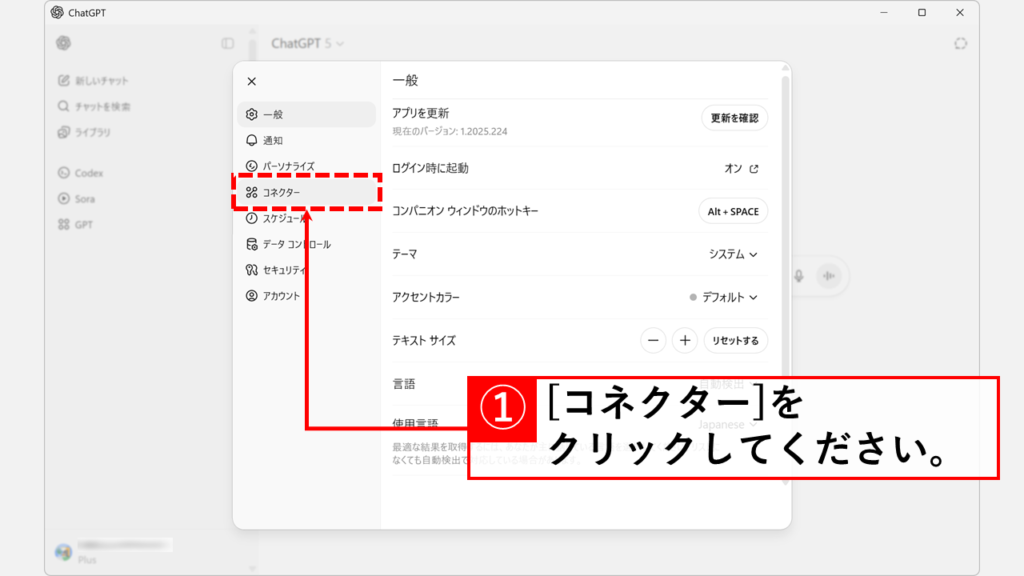The height and width of the screenshot is (576, 1024).
Task: Expand the テーマ システム dropdown
Action: coord(733,254)
